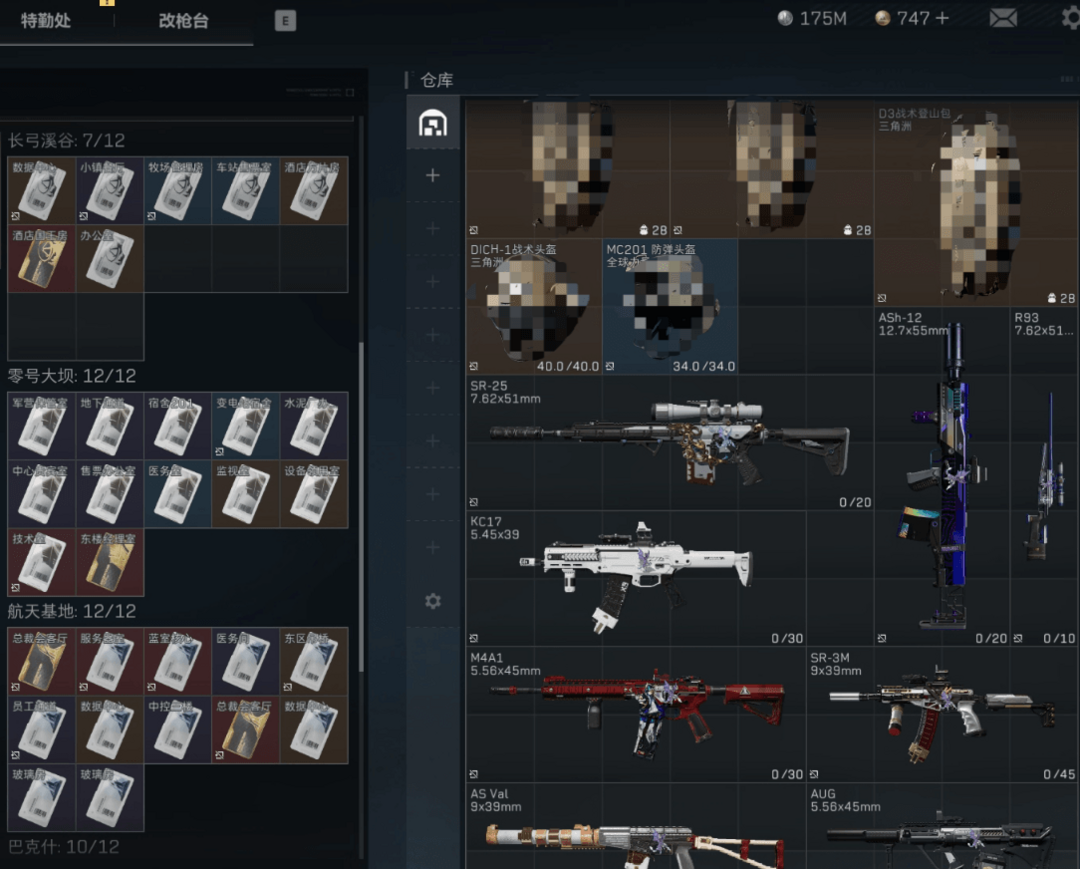1080x869 pixels.
Task: Open the settings gear at top right
Action: click(x=1070, y=18)
